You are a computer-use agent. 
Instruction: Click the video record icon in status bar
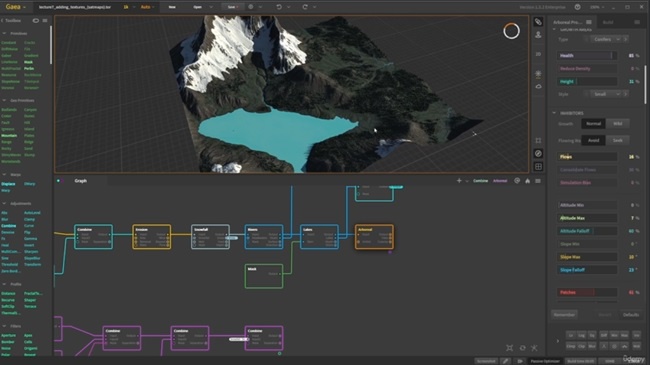519,361
